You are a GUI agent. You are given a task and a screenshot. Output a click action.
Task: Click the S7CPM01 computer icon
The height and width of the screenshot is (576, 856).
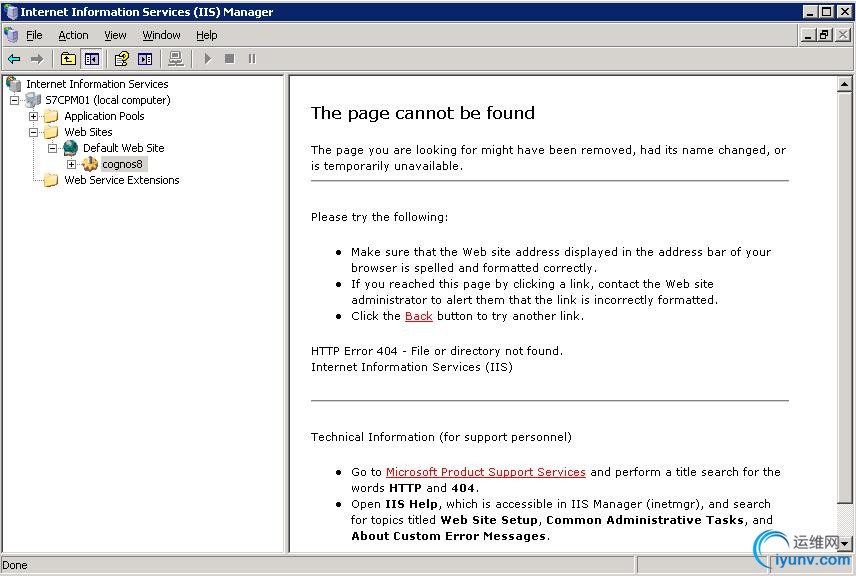click(33, 100)
